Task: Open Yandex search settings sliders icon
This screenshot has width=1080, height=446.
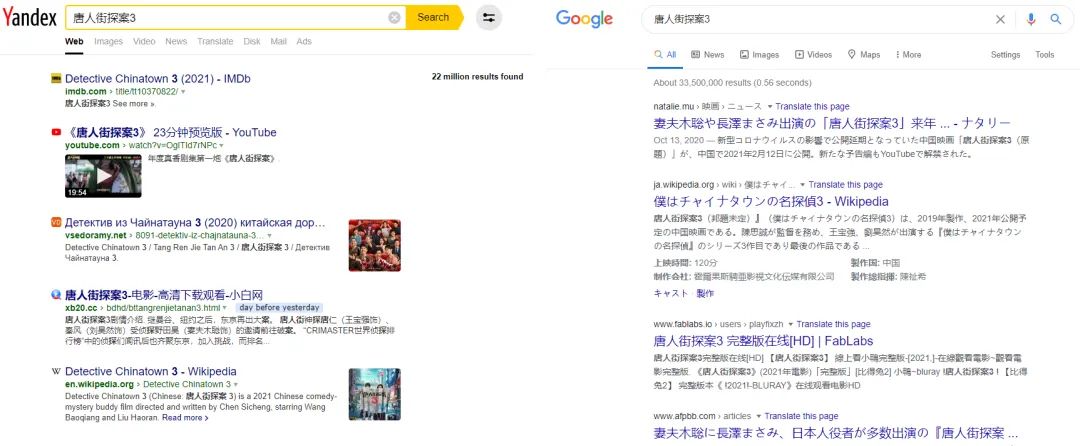Action: point(489,18)
